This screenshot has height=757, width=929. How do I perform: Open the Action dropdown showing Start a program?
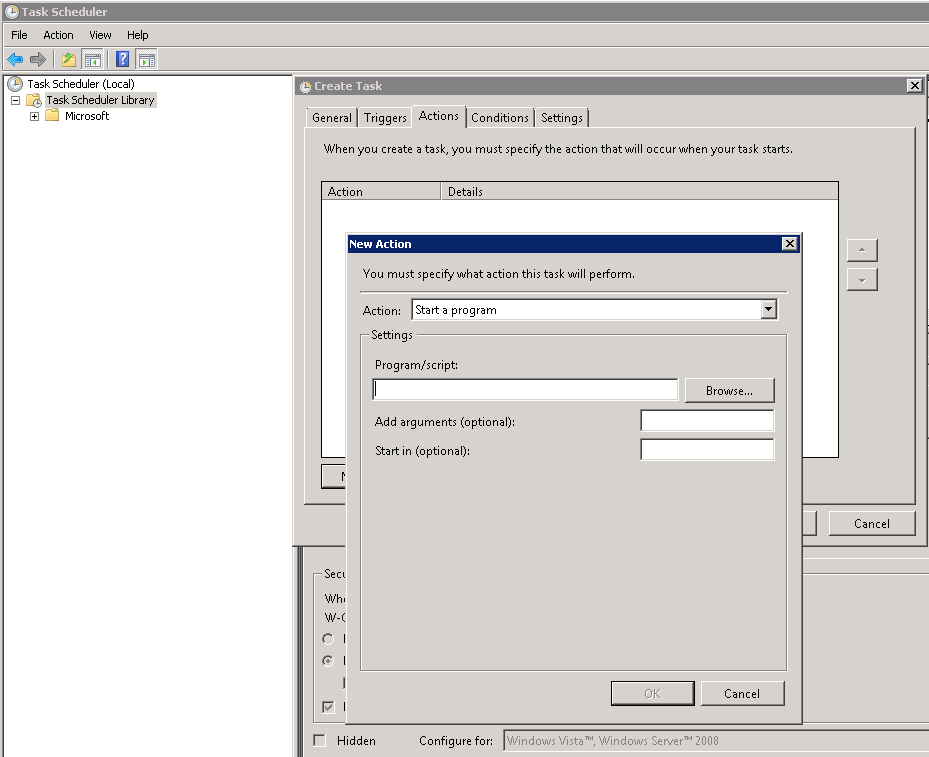tap(768, 309)
